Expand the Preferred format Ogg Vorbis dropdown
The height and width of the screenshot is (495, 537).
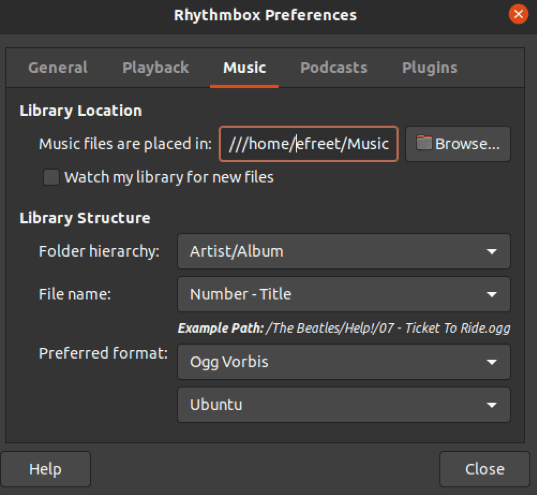pos(344,362)
